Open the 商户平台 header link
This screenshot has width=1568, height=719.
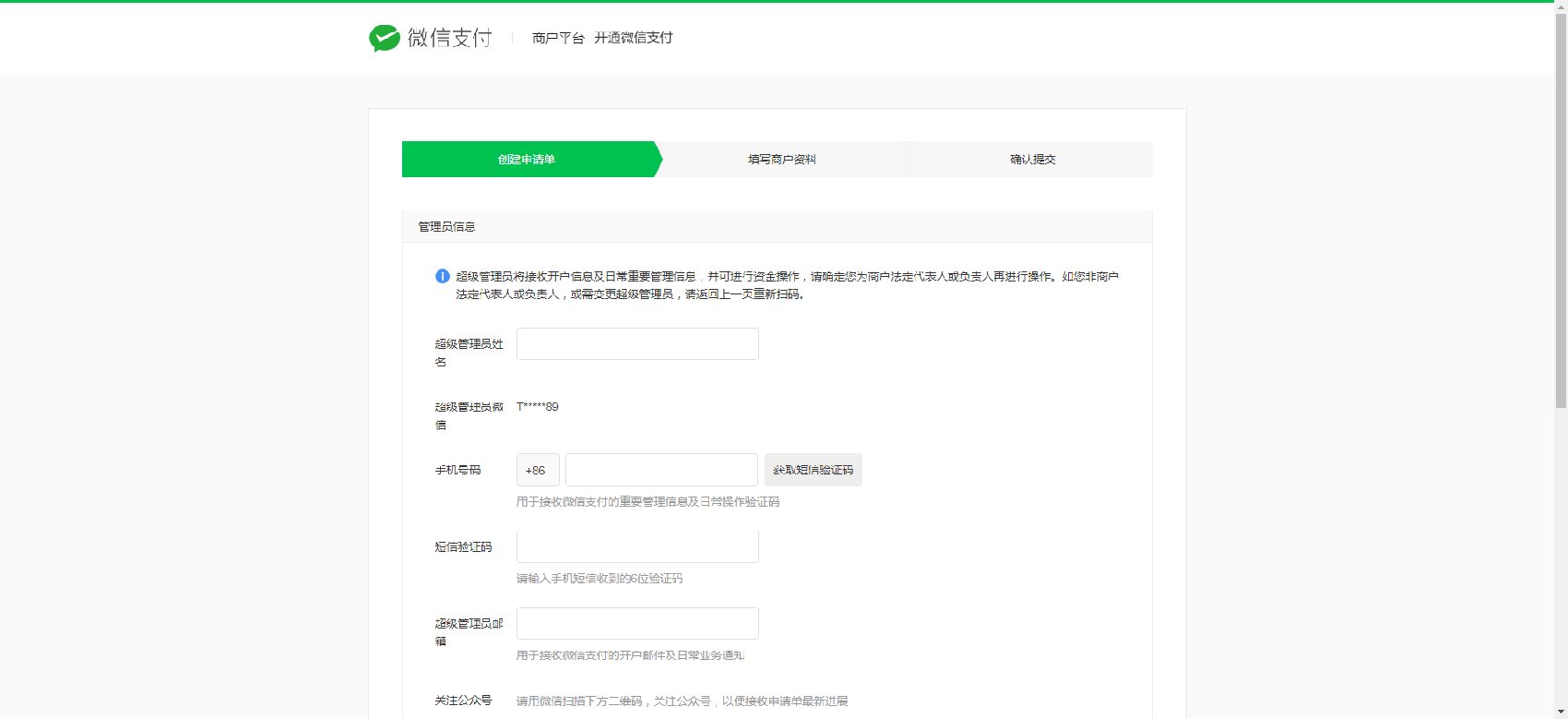558,38
